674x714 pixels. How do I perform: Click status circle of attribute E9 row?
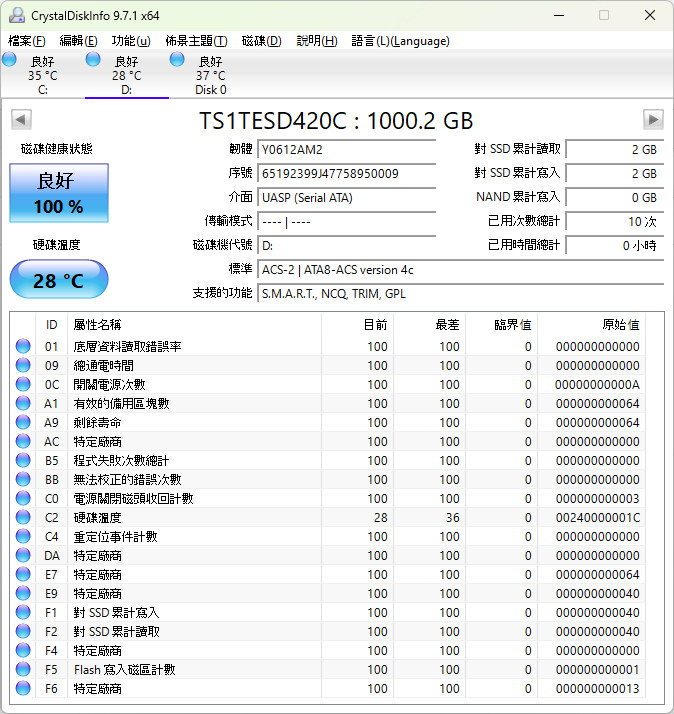23,593
